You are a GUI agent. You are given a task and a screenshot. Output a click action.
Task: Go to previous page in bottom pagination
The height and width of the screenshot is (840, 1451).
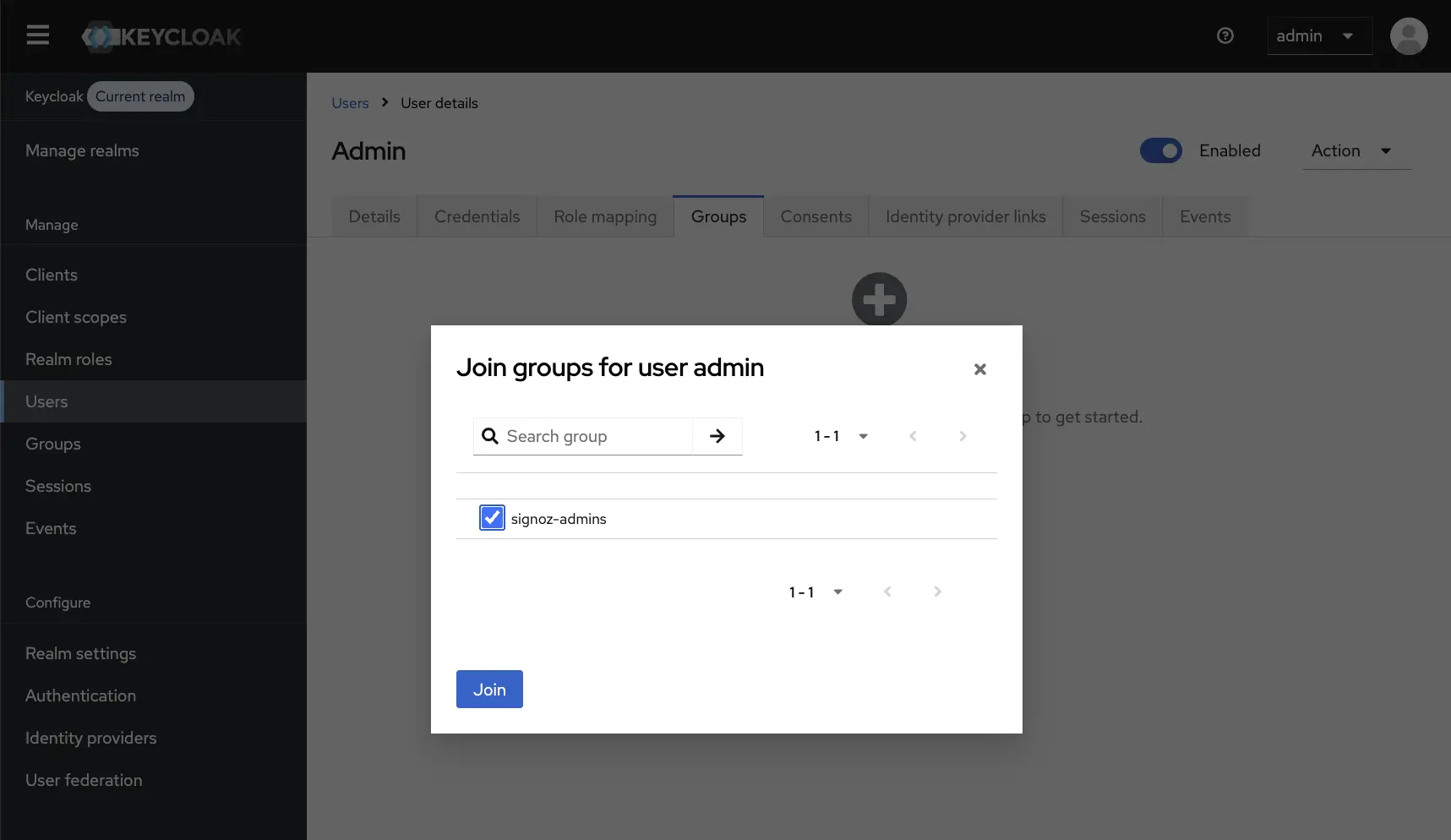click(x=887, y=592)
